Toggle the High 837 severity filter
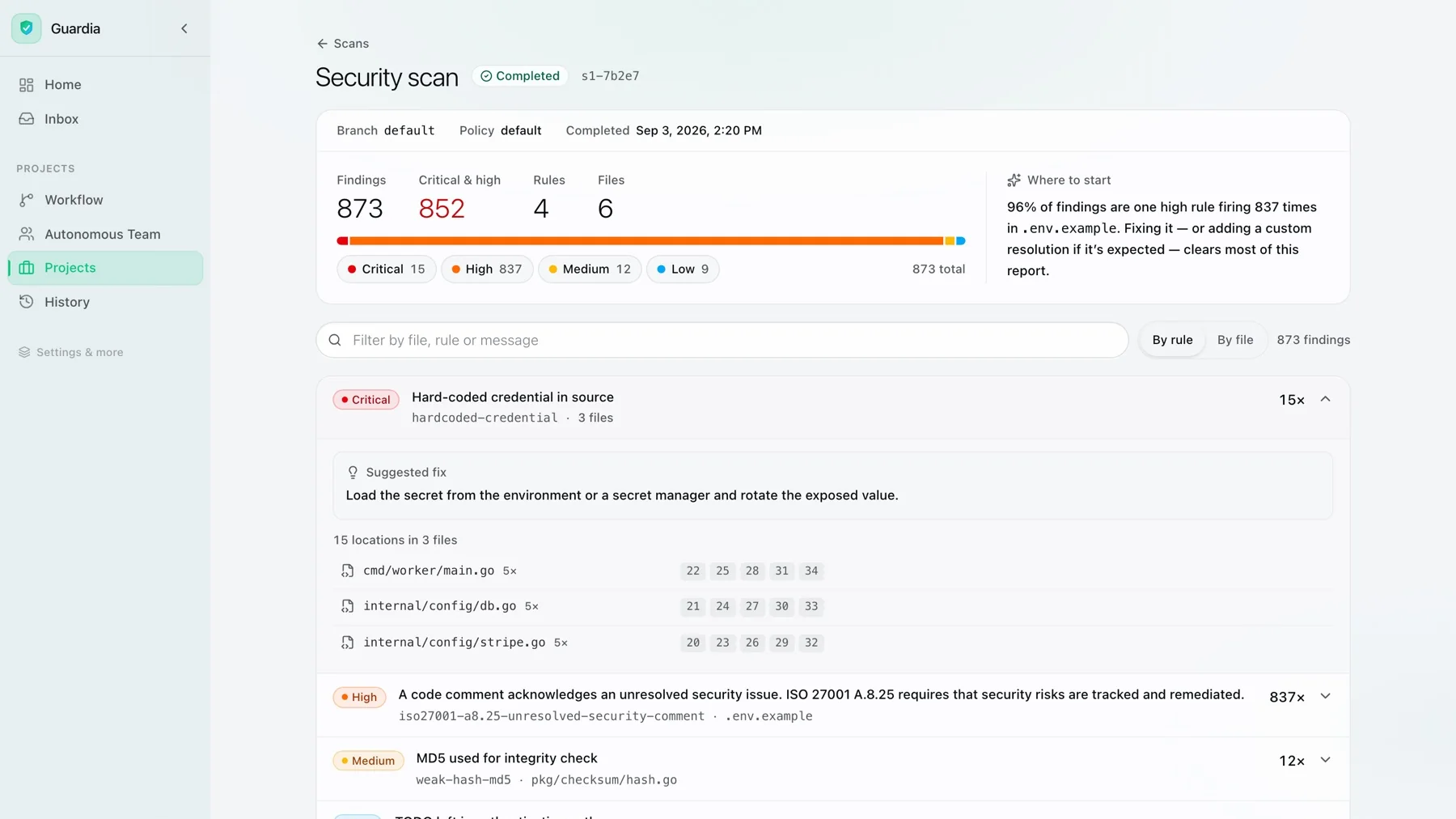This screenshot has width=1456, height=819. (x=487, y=269)
